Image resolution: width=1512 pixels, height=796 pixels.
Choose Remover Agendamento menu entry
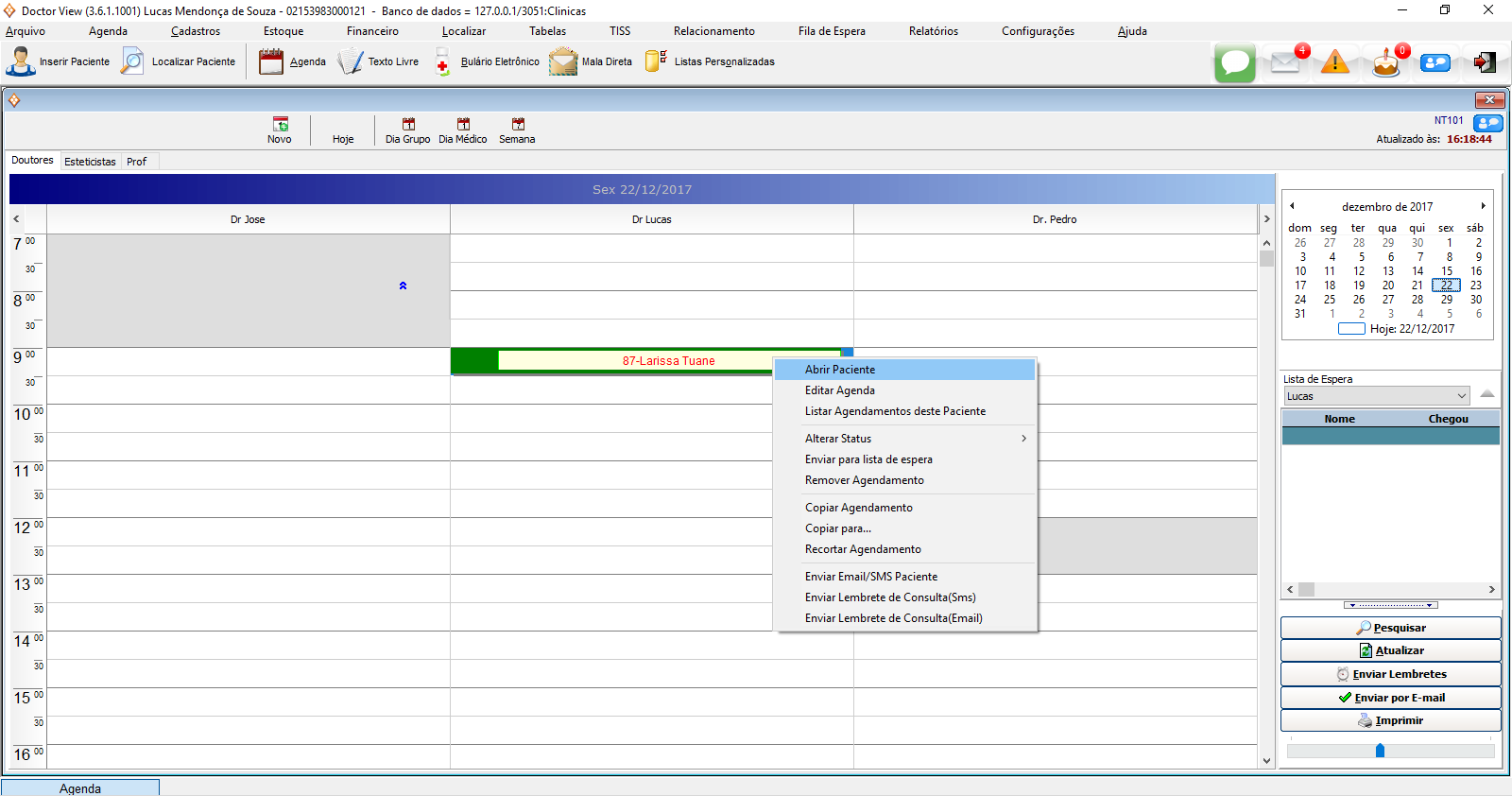click(864, 480)
